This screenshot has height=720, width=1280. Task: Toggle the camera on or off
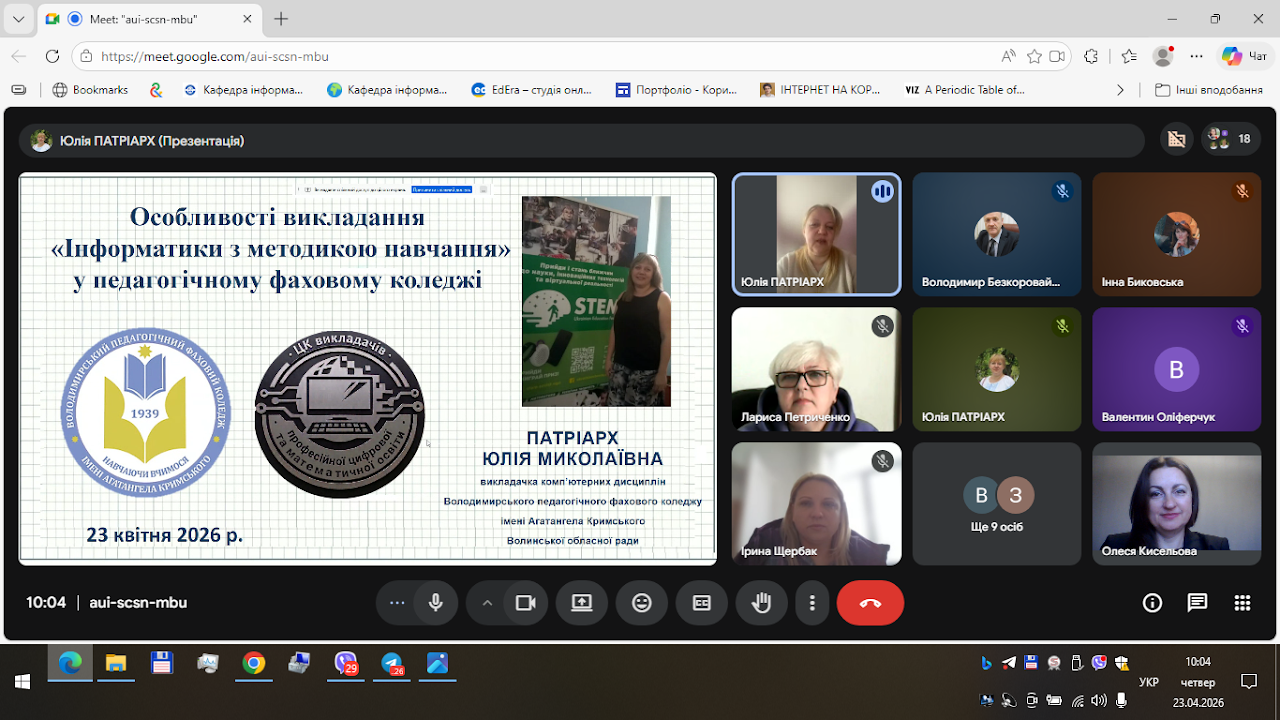[x=525, y=603]
